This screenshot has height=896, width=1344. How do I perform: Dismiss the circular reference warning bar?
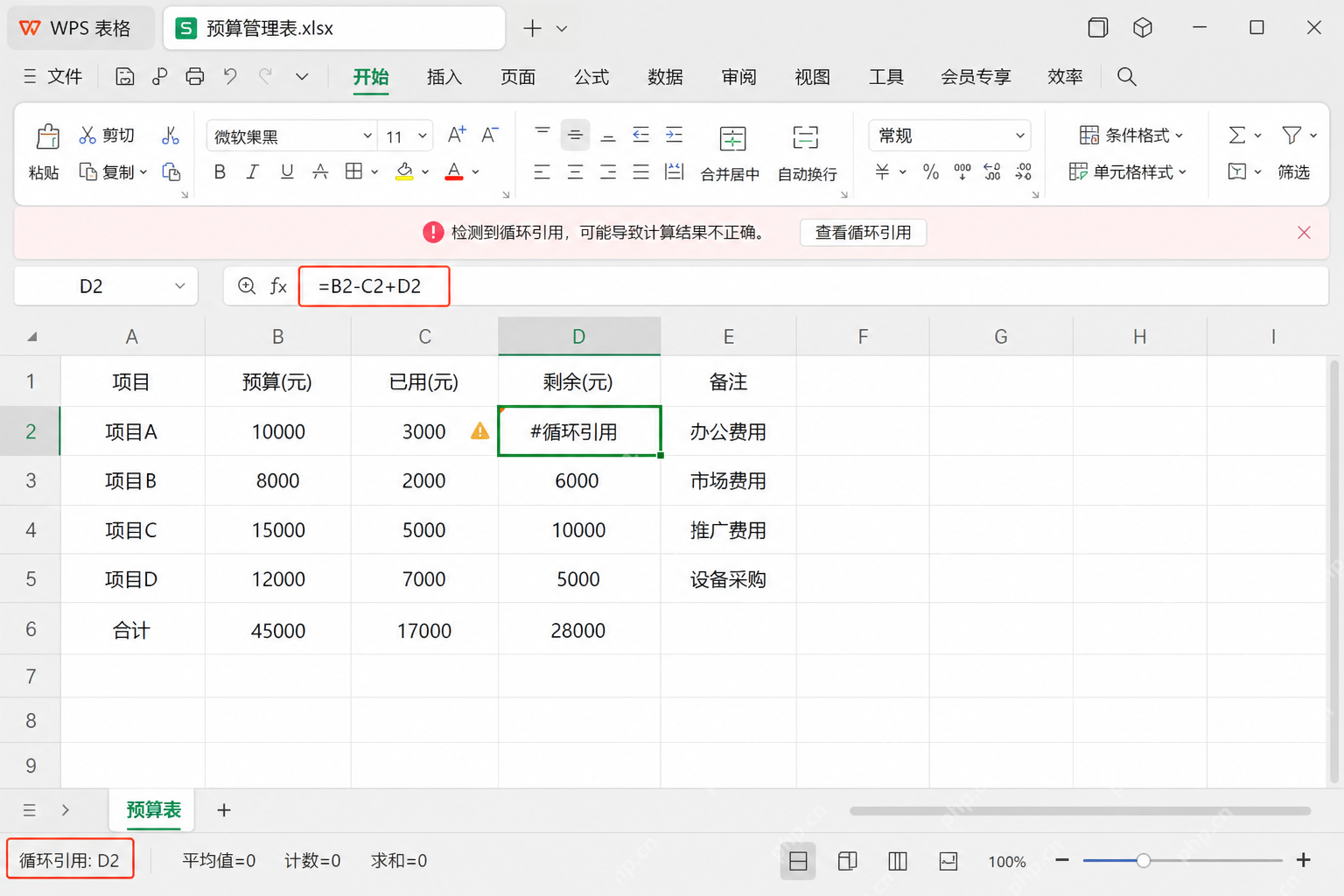tap(1304, 233)
